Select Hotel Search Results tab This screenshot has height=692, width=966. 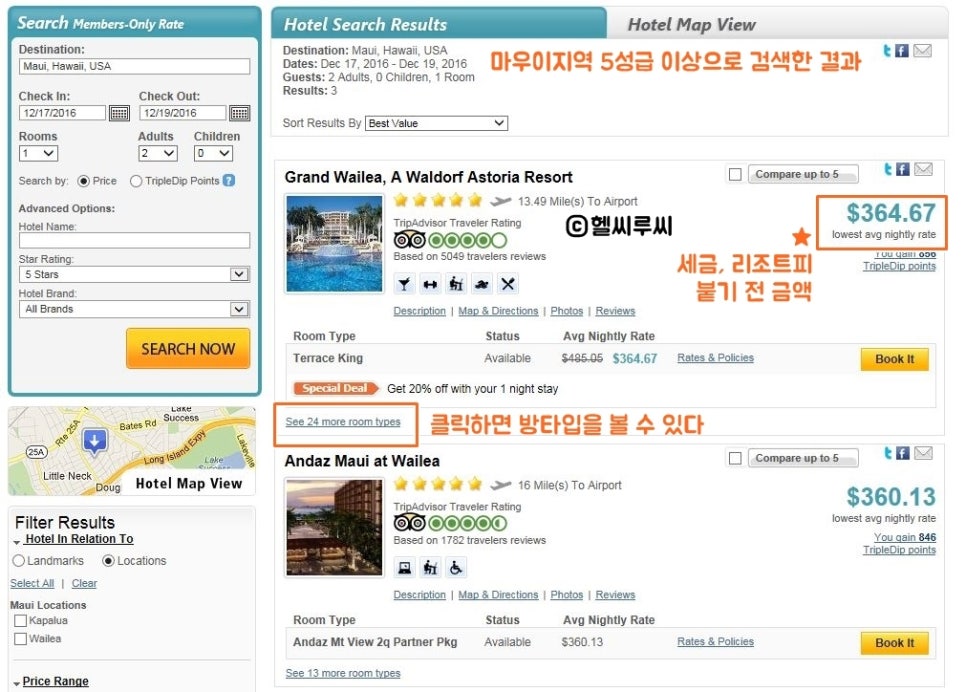click(x=365, y=25)
